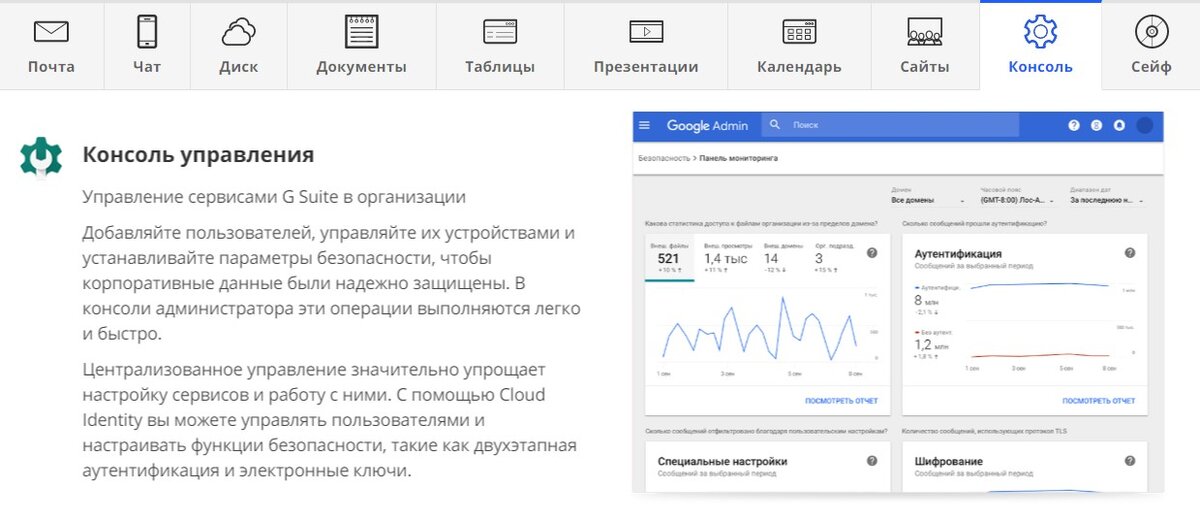Click the Безопасность breadcrumb link
Image resolution: width=1200 pixels, height=521 pixels.
(664, 158)
